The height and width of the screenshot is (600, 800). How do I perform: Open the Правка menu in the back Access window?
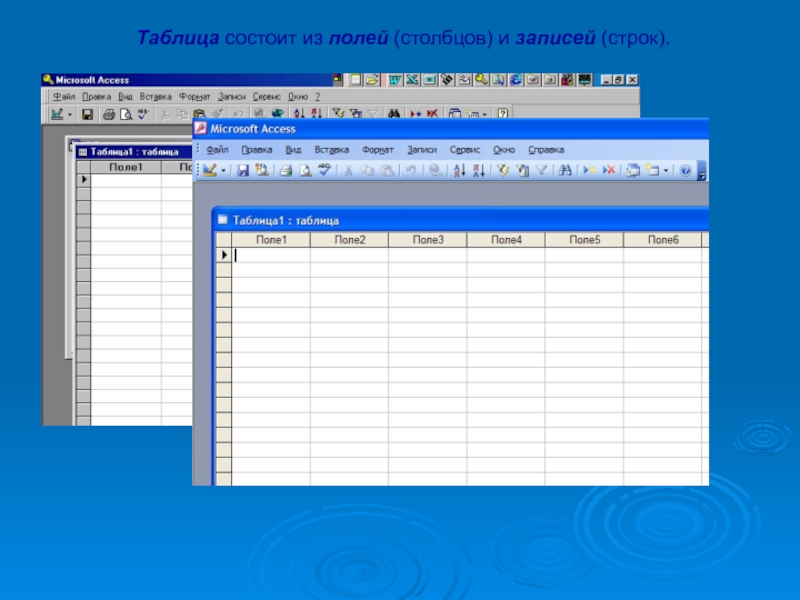coord(96,96)
